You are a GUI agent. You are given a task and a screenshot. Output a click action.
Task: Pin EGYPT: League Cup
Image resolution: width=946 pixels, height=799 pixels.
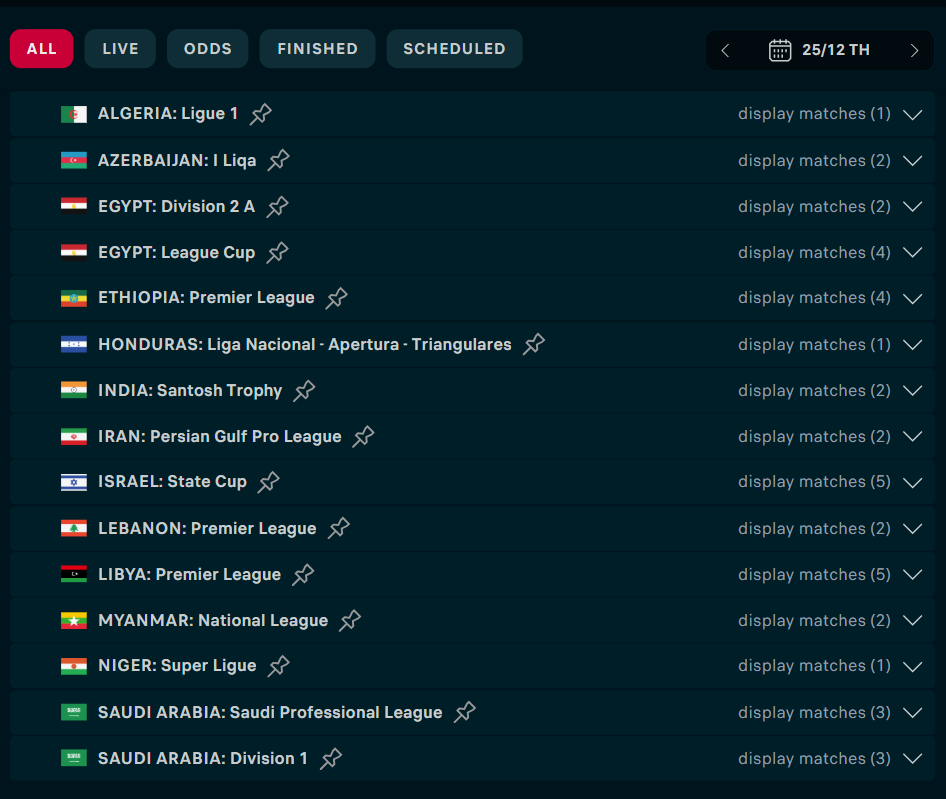[x=278, y=252]
